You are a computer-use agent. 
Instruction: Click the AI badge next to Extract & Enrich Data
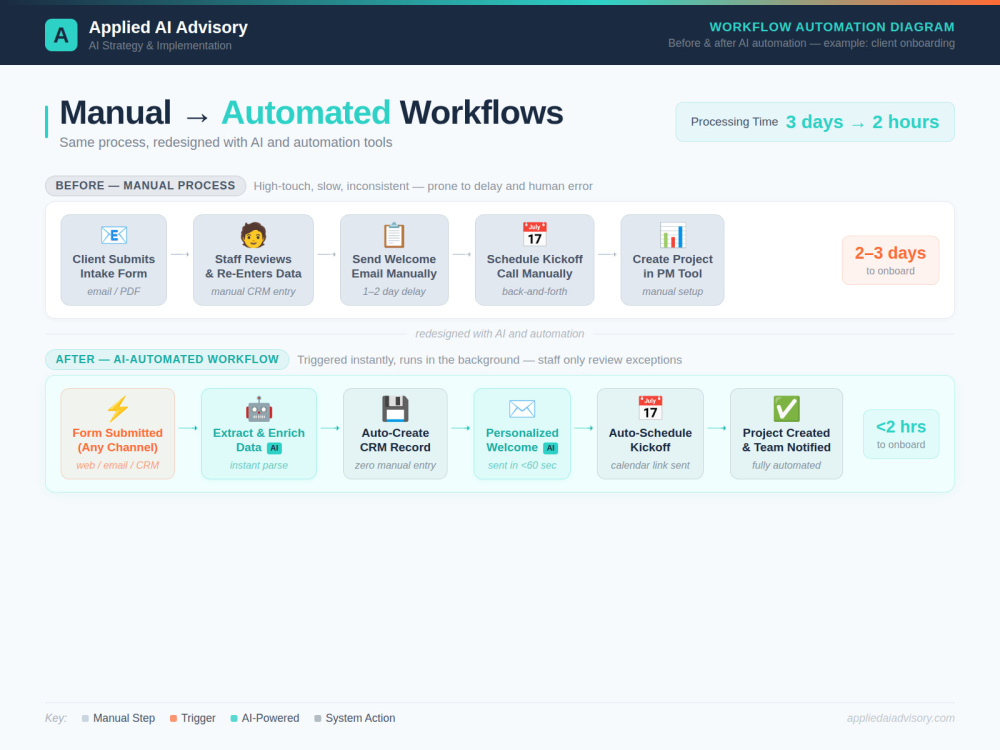(x=274, y=448)
